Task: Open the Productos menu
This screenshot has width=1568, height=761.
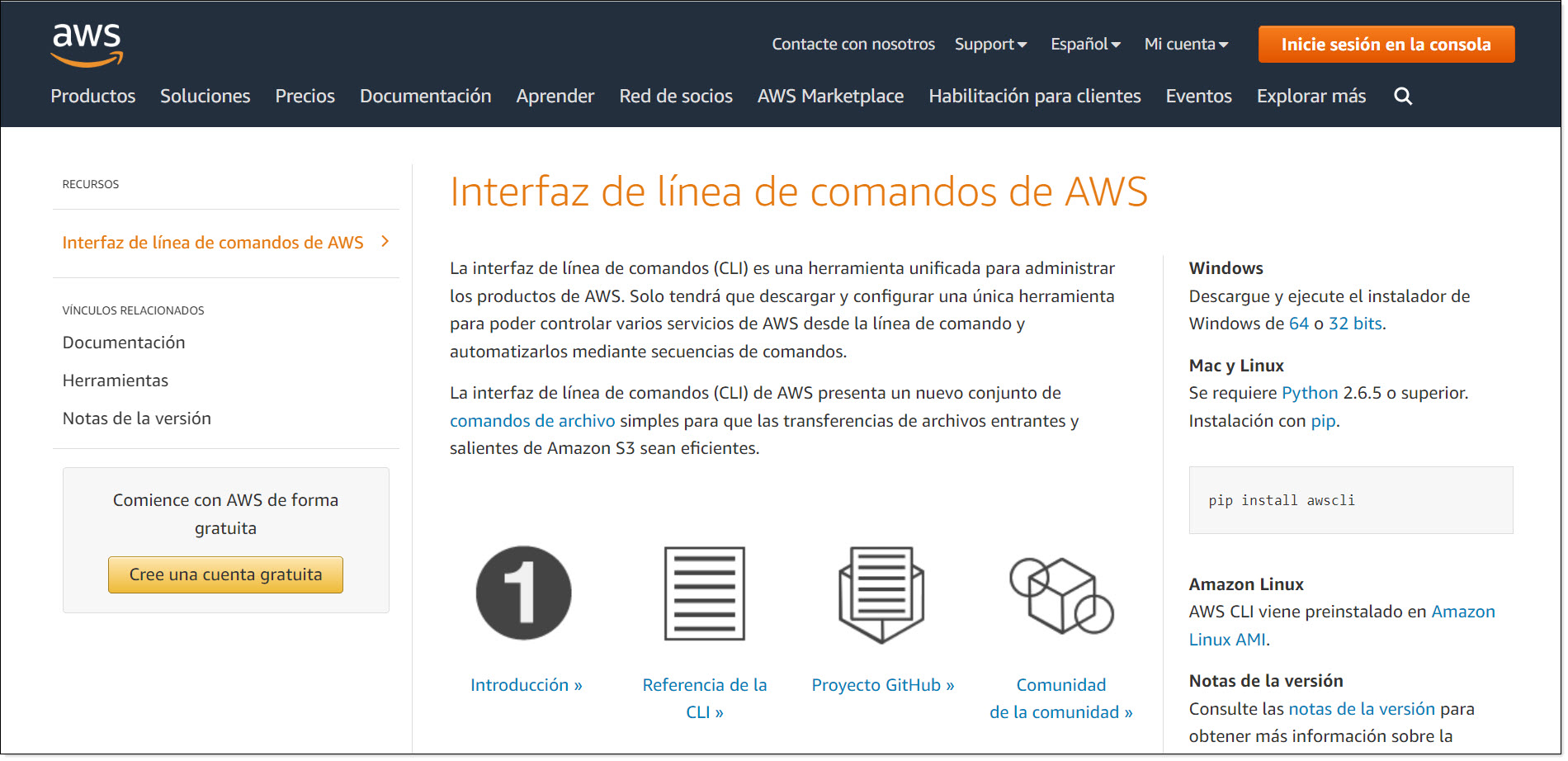Action: point(92,96)
